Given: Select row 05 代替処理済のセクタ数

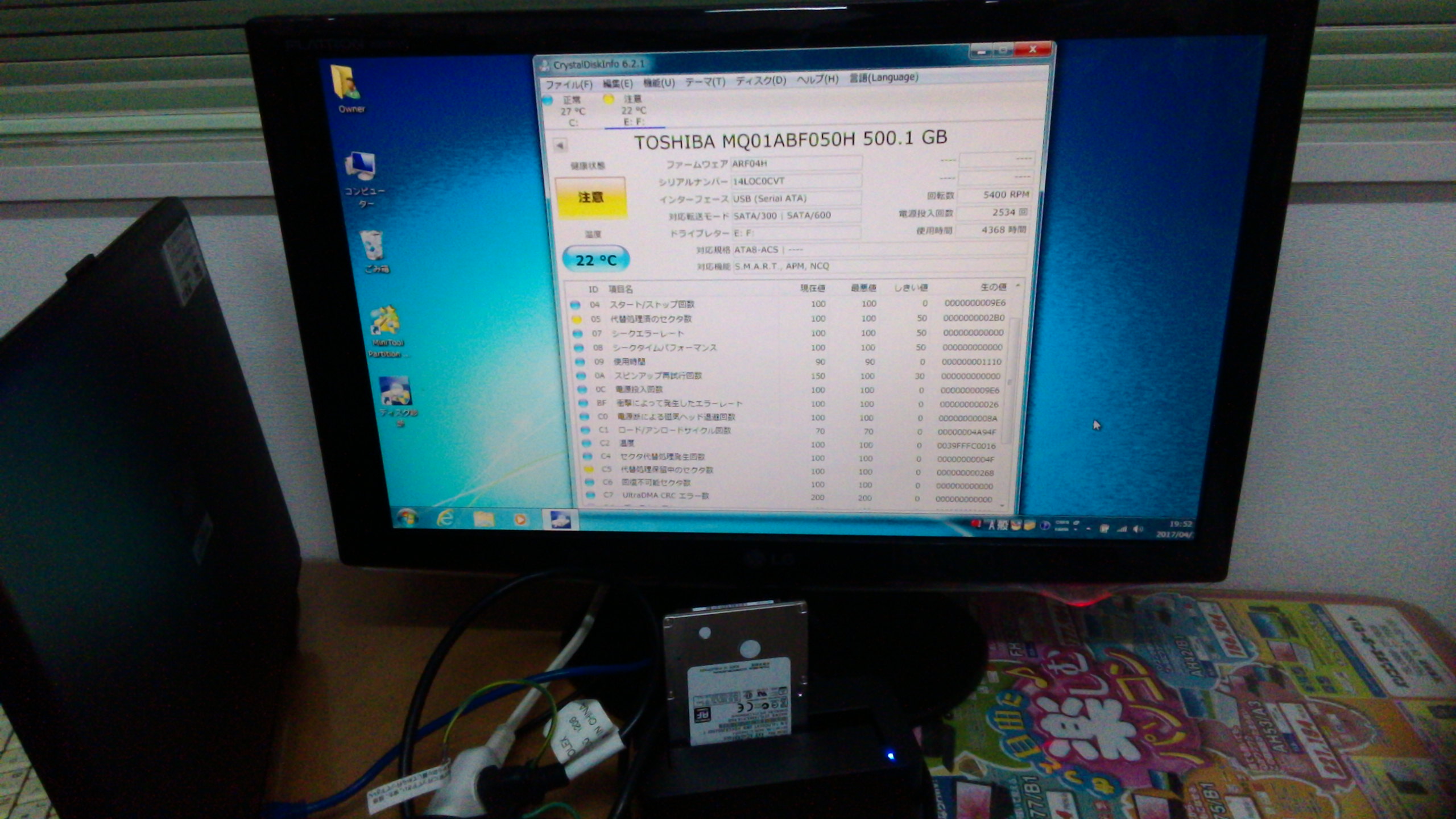Looking at the screenshot, I should 789,318.
